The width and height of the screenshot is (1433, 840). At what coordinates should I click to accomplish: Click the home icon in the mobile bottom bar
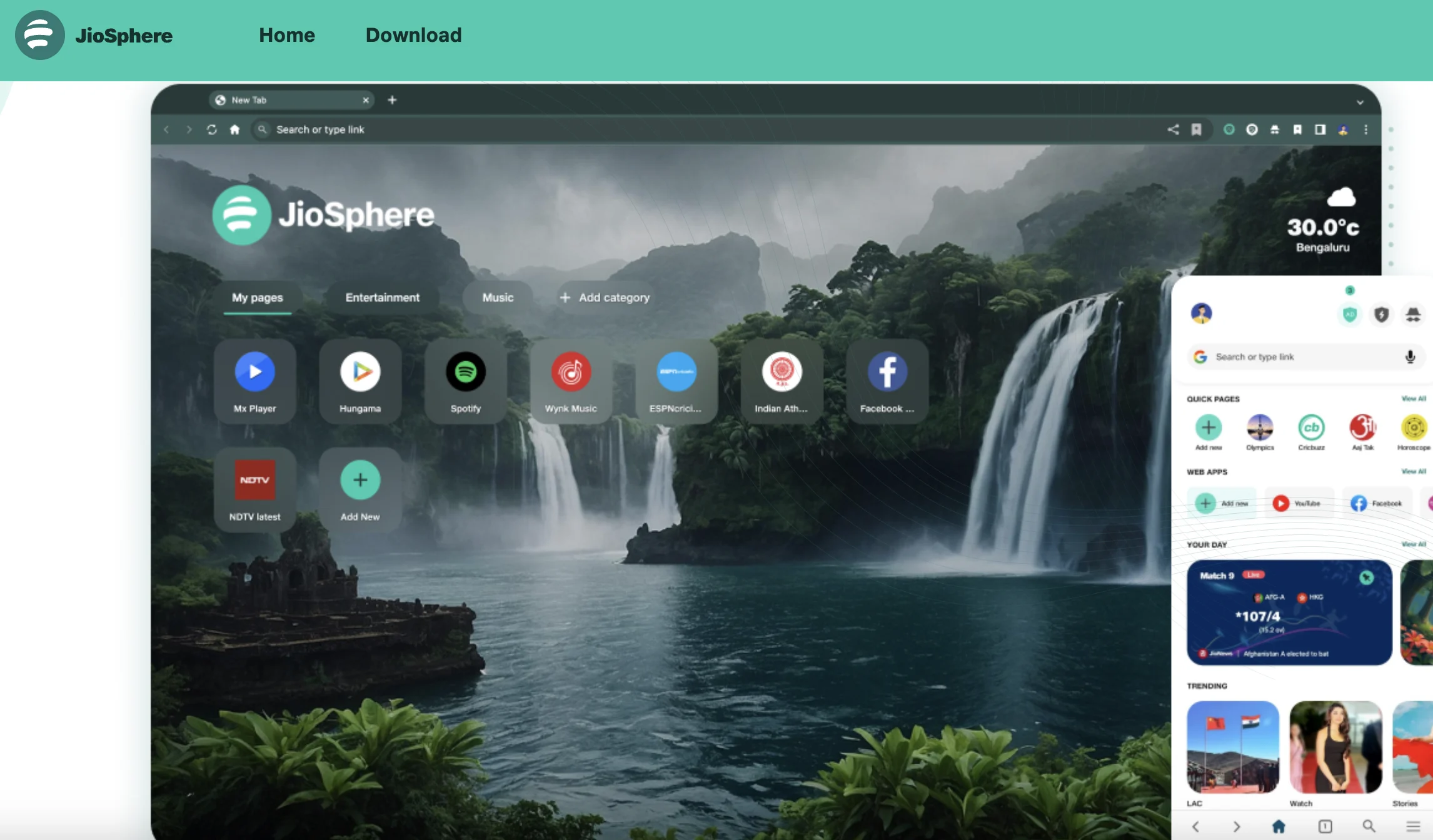1279,826
